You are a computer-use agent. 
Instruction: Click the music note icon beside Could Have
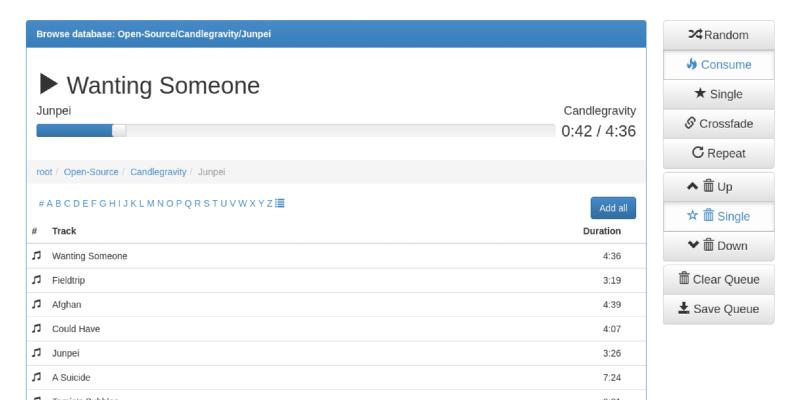pyautogui.click(x=36, y=329)
